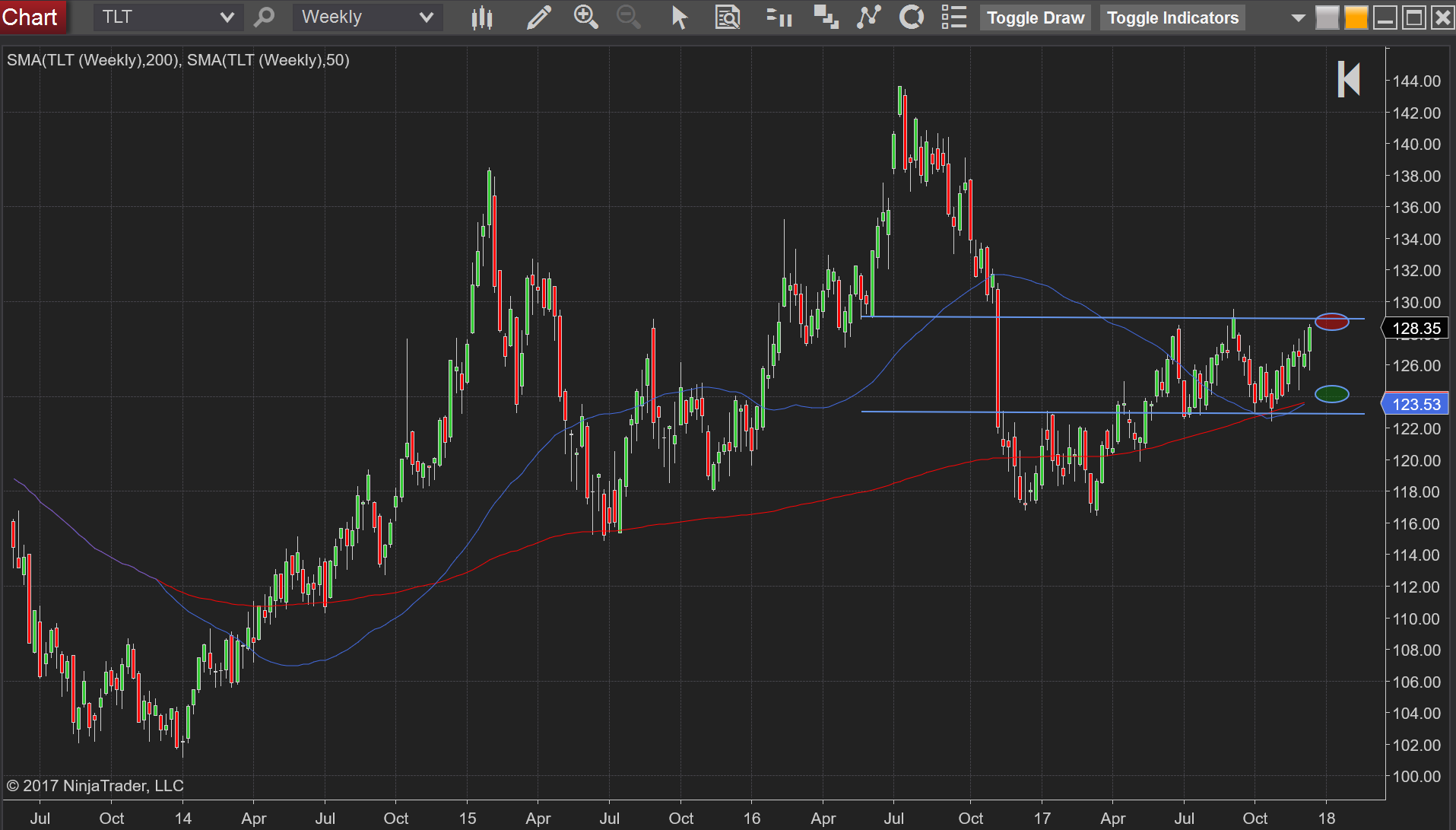Click the 116.00 price axis label

pos(1416,524)
